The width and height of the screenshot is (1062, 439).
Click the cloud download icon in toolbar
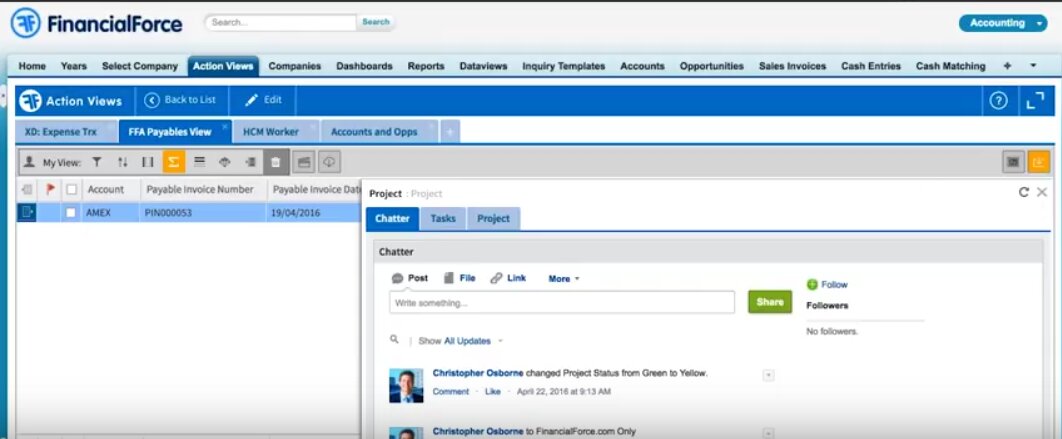point(328,161)
